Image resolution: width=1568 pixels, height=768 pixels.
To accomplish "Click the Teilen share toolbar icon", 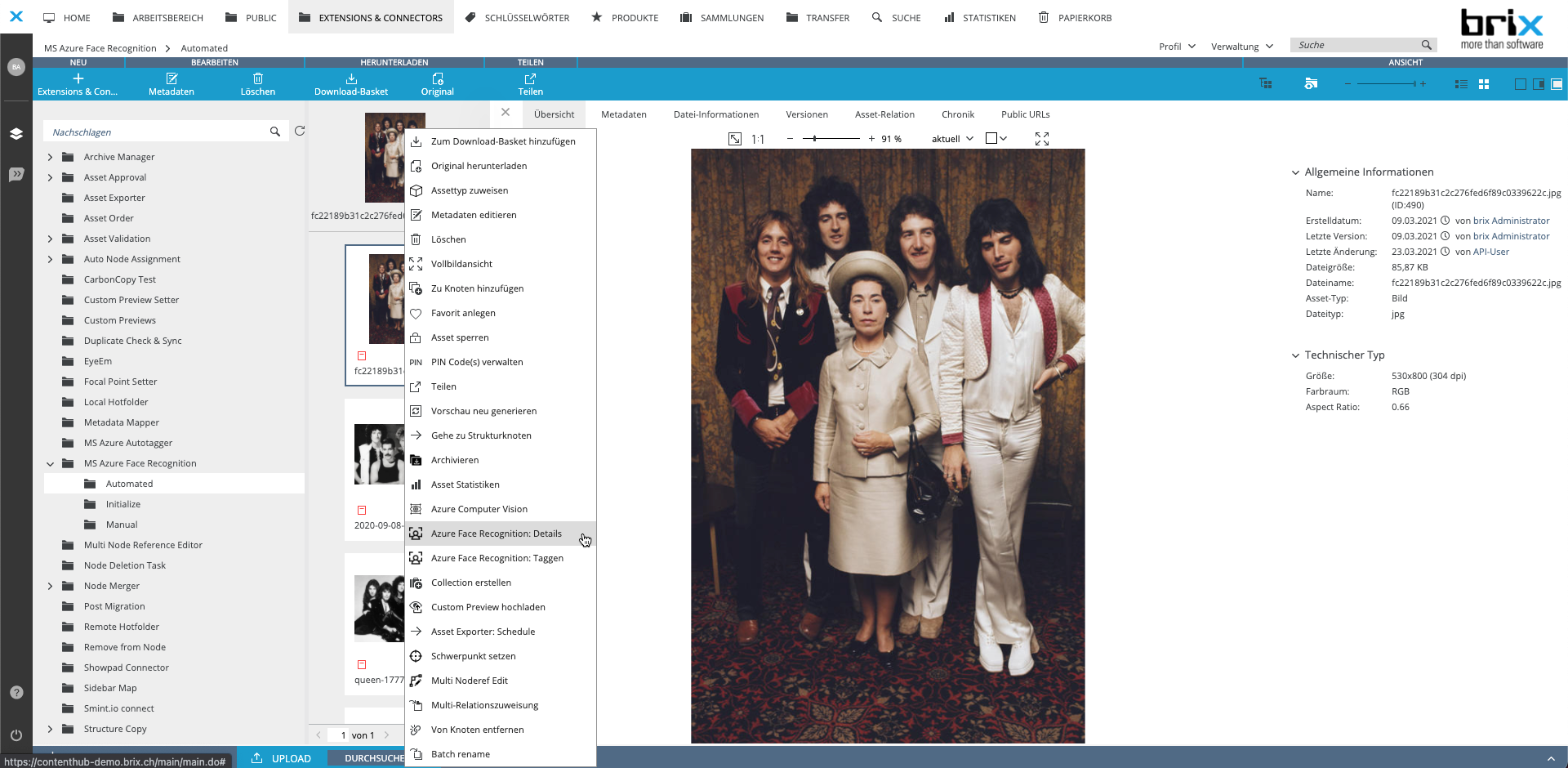I will [530, 78].
